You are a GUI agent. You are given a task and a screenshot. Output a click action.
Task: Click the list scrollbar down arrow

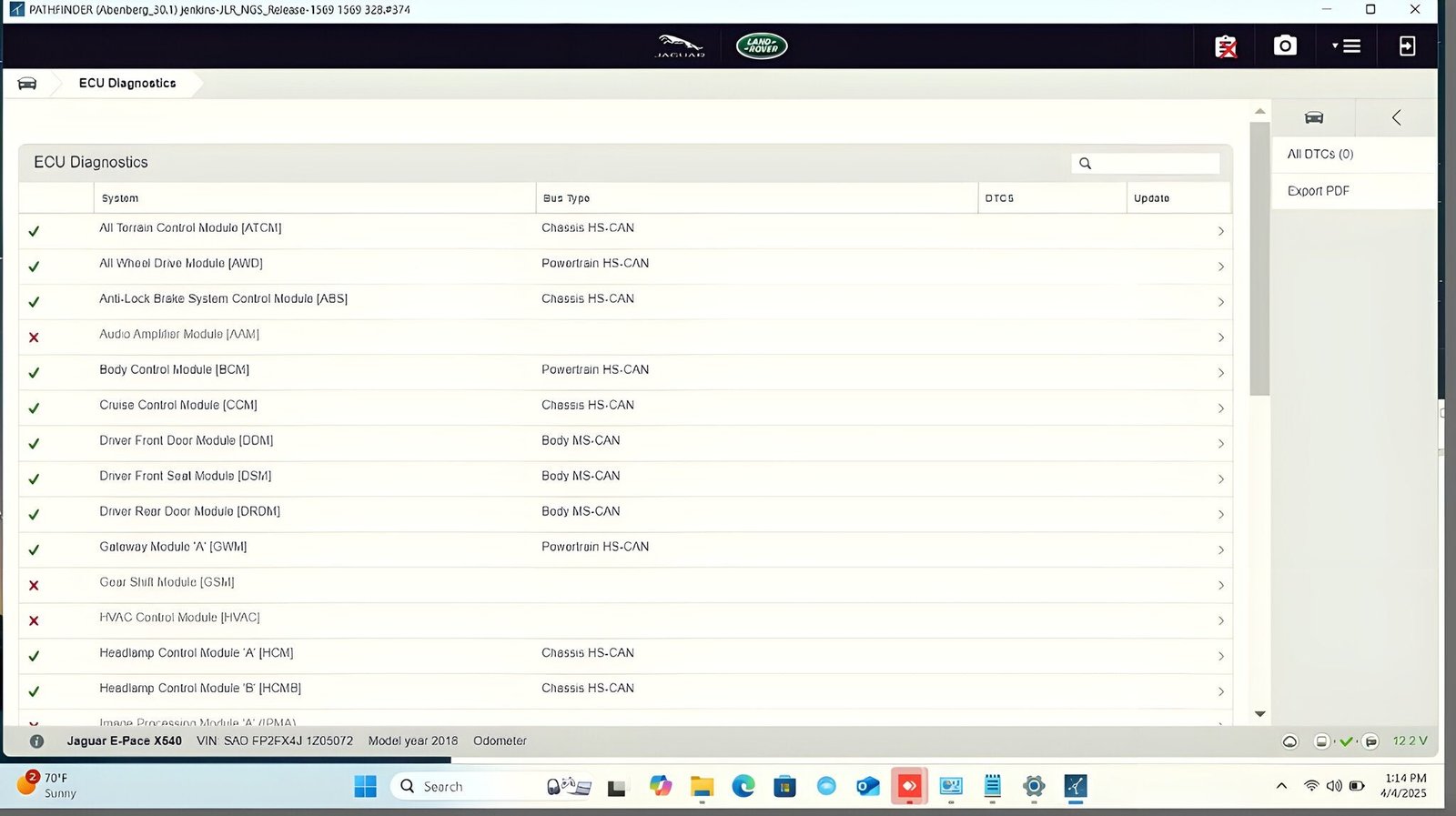point(1259,714)
